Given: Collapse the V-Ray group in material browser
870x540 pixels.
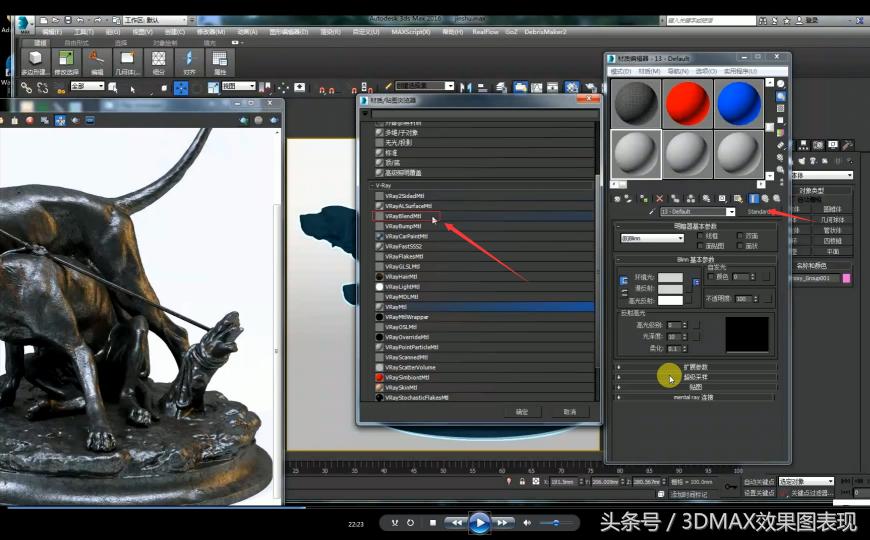Looking at the screenshot, I should [372, 185].
